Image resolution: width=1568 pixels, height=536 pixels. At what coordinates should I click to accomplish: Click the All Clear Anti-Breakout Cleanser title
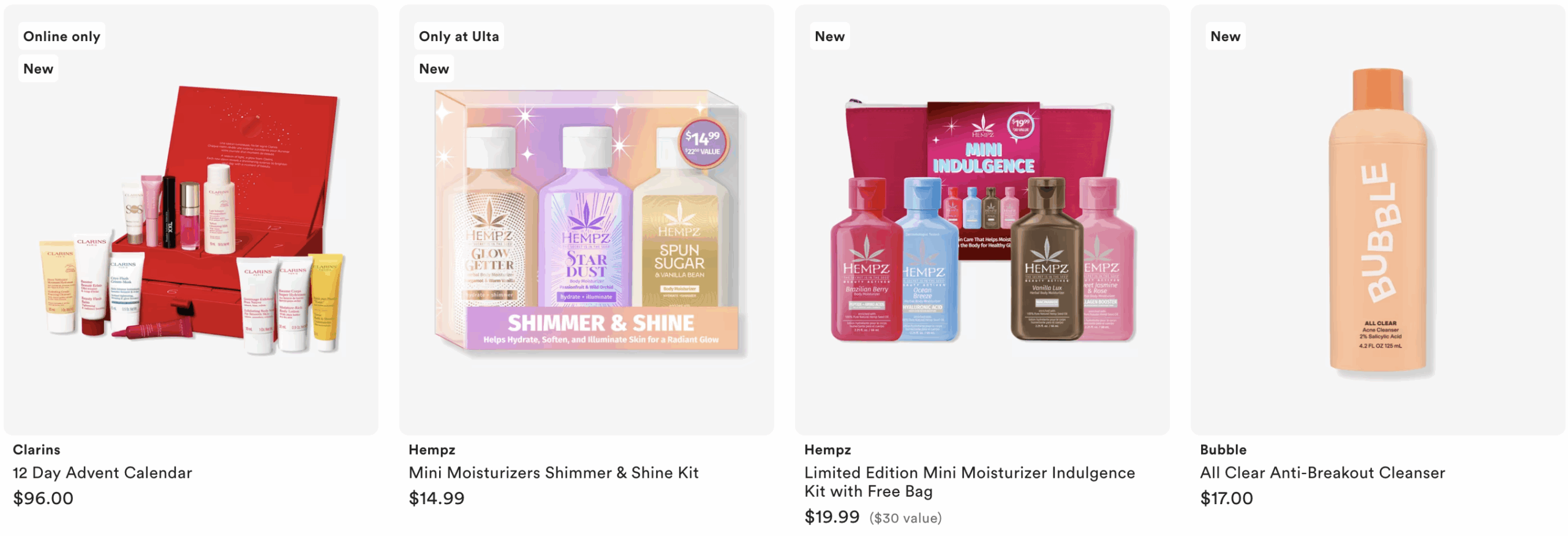tap(1322, 472)
